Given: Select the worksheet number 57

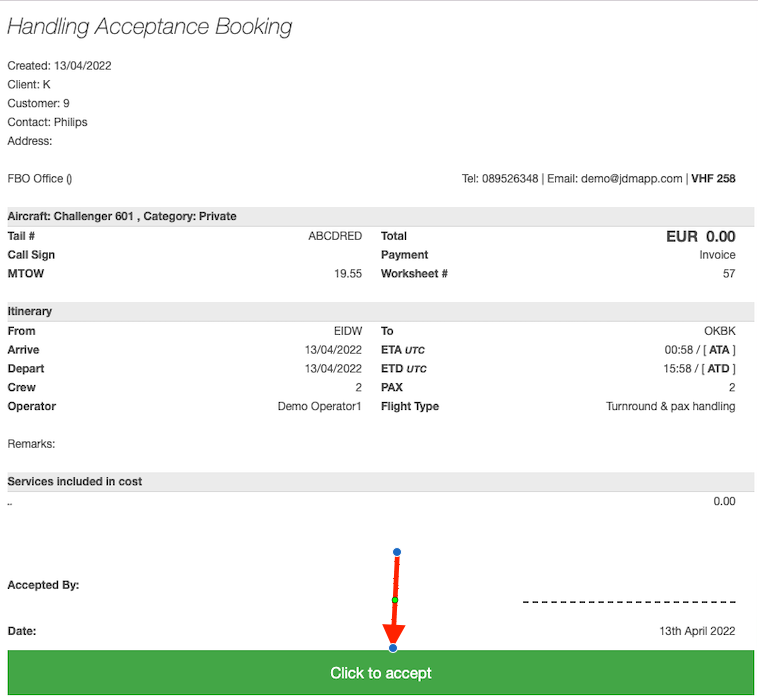Looking at the screenshot, I should click(x=729, y=274).
